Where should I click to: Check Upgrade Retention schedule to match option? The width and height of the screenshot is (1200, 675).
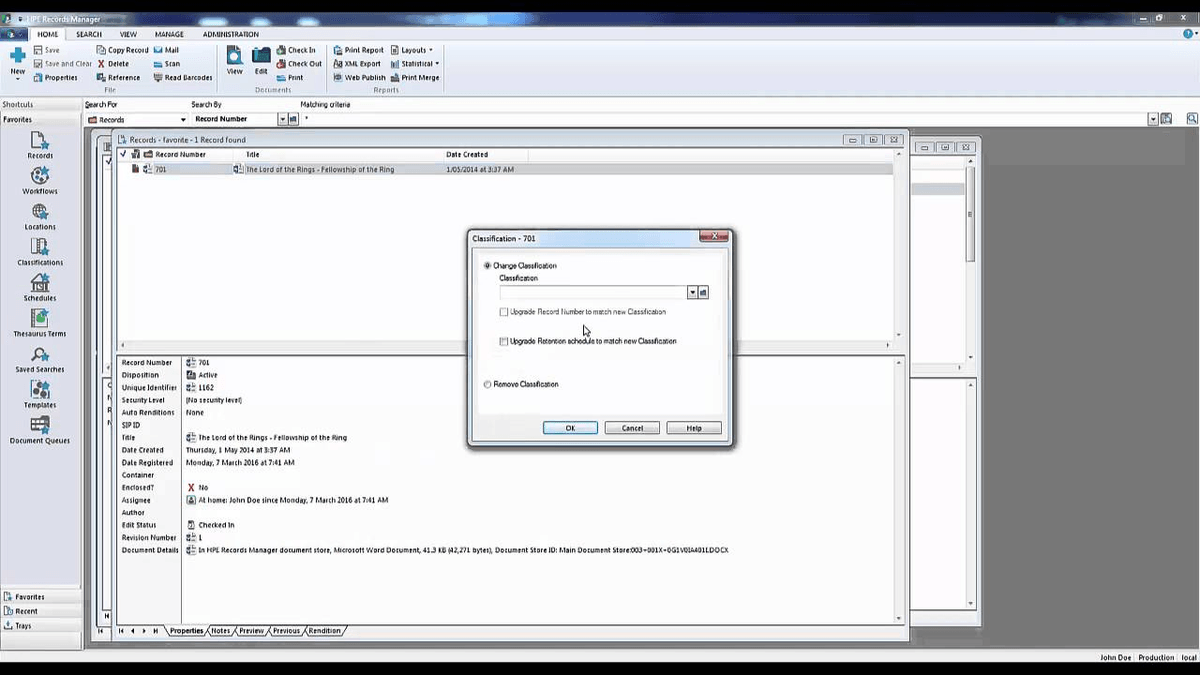click(x=504, y=341)
